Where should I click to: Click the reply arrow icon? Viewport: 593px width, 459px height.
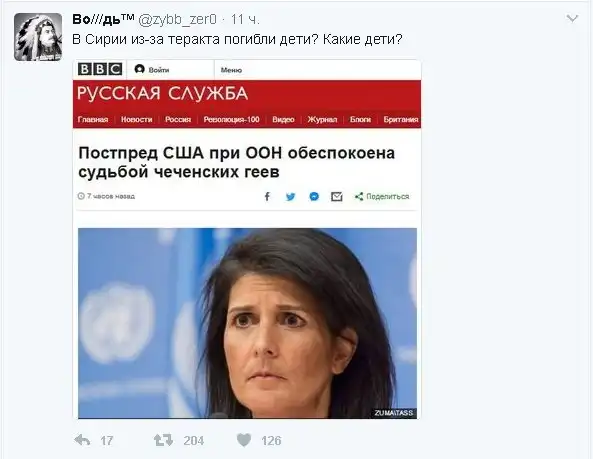coord(82,440)
